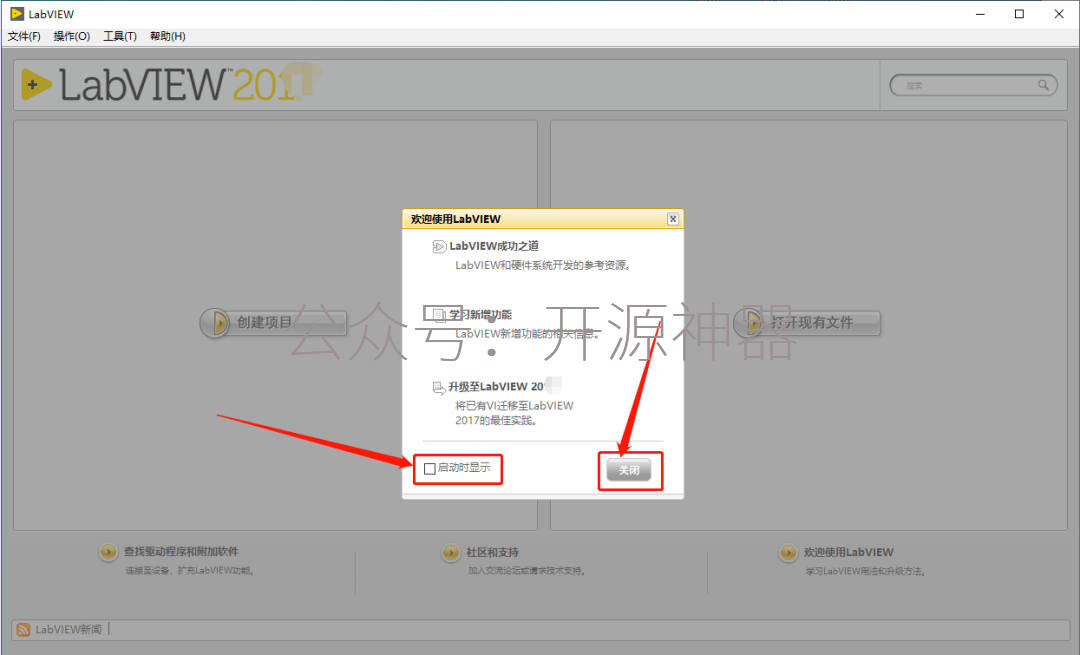Click the yellow LabVIEW logo arrow

36,85
